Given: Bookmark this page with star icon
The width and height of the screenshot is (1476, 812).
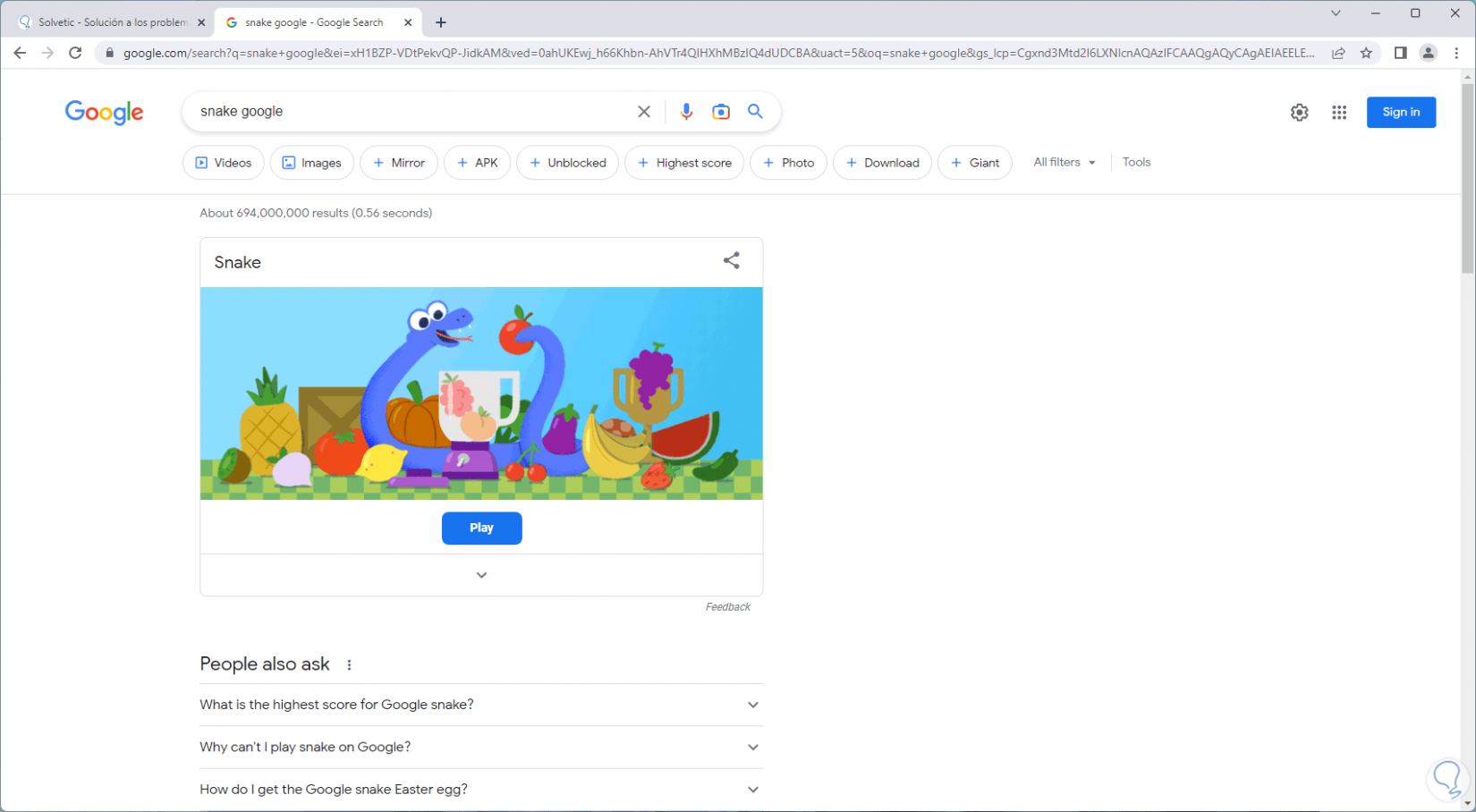Looking at the screenshot, I should click(1366, 53).
